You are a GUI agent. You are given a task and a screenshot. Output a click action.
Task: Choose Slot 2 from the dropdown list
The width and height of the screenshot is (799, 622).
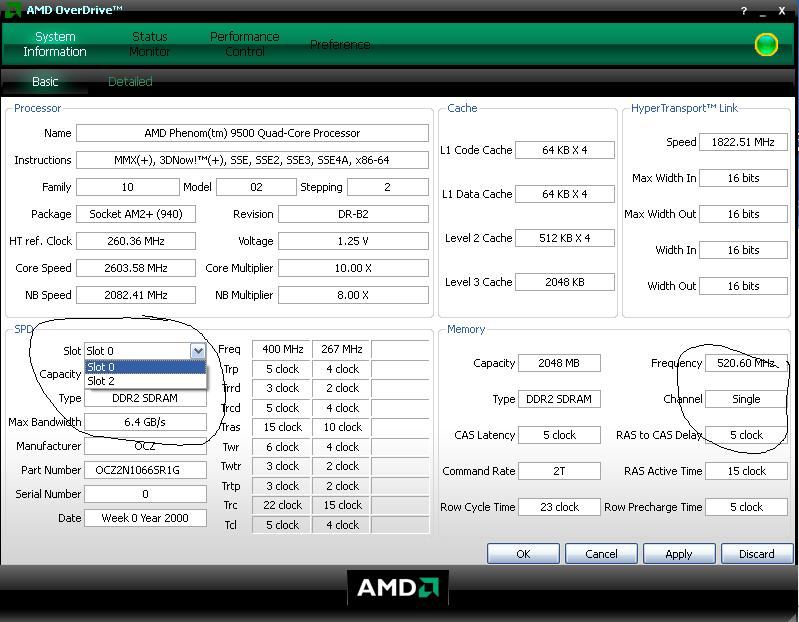tap(145, 381)
